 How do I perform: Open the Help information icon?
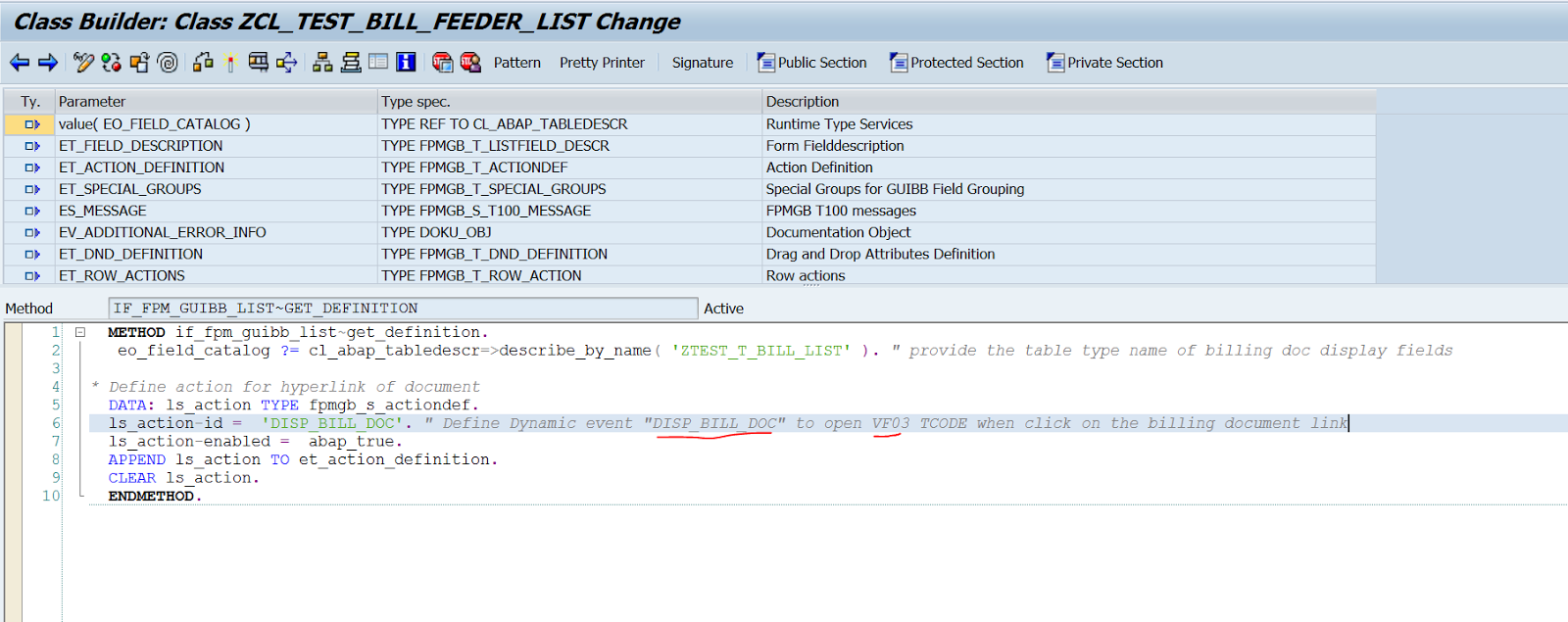click(406, 63)
